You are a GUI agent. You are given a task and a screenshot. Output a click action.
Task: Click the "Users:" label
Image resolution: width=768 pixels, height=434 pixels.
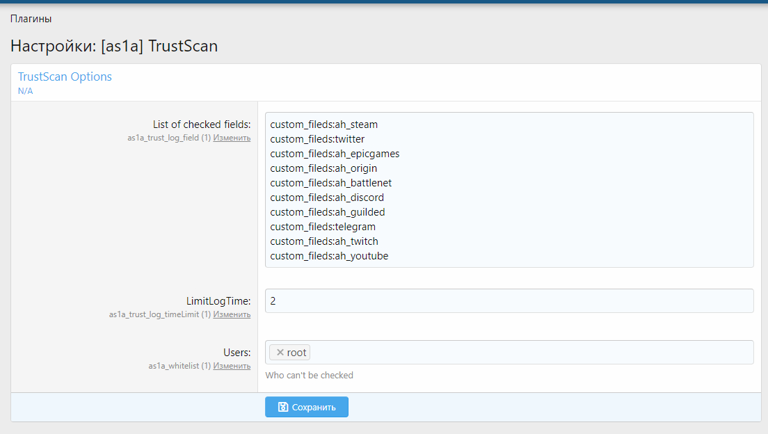pos(236,352)
